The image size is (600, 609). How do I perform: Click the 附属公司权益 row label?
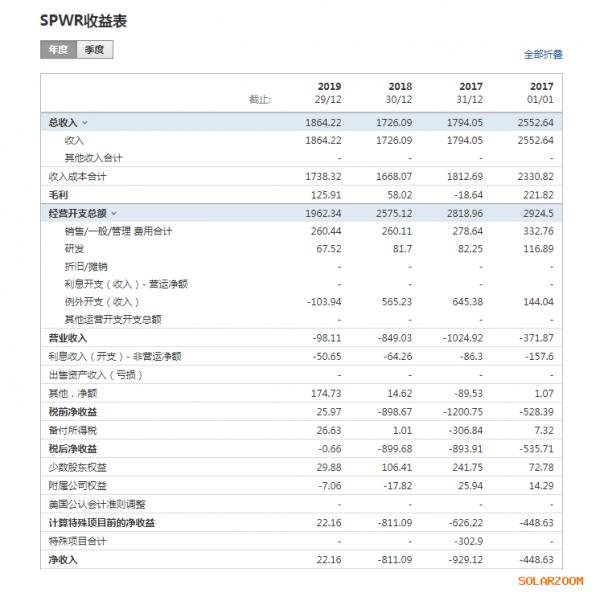click(77, 485)
